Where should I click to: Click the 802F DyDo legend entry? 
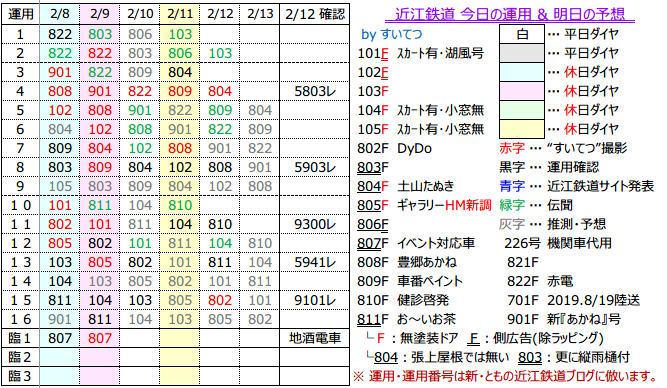coord(394,148)
